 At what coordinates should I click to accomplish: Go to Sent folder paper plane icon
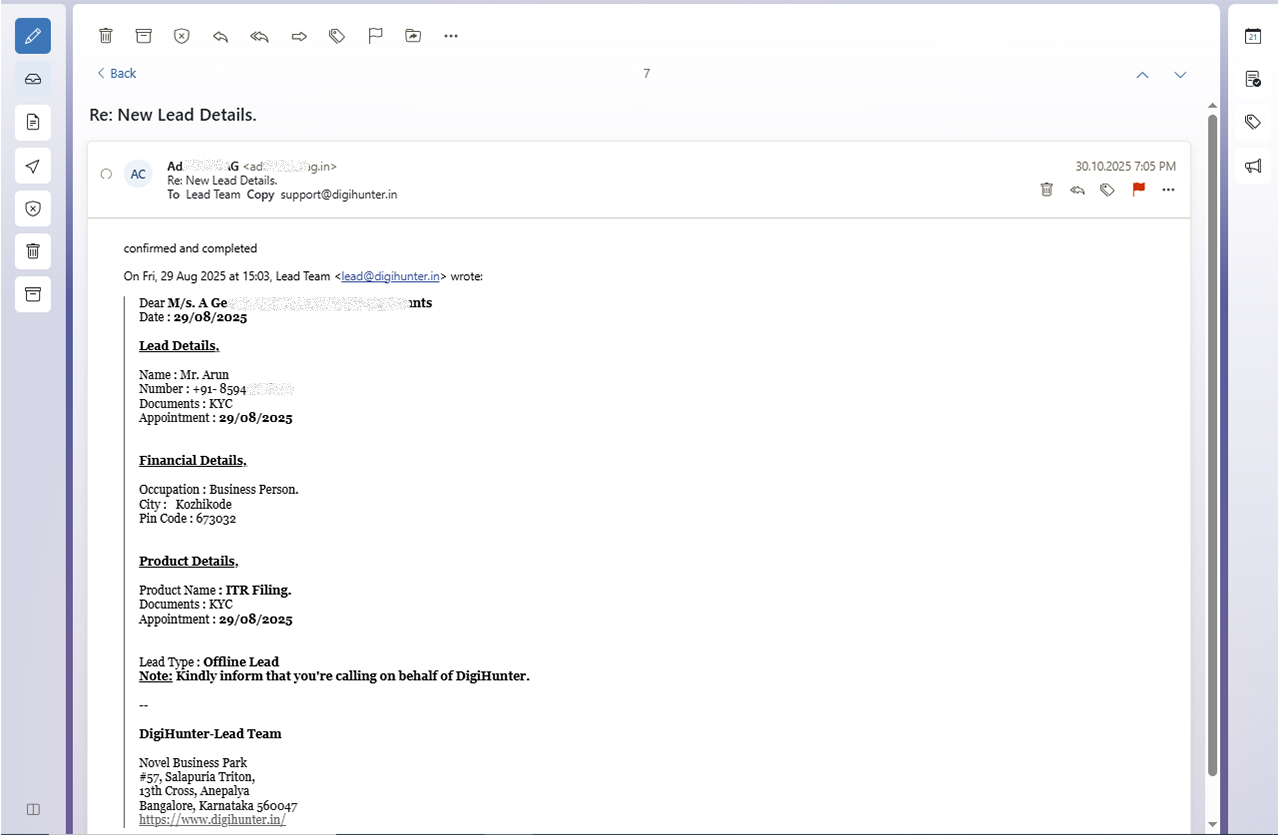(33, 166)
